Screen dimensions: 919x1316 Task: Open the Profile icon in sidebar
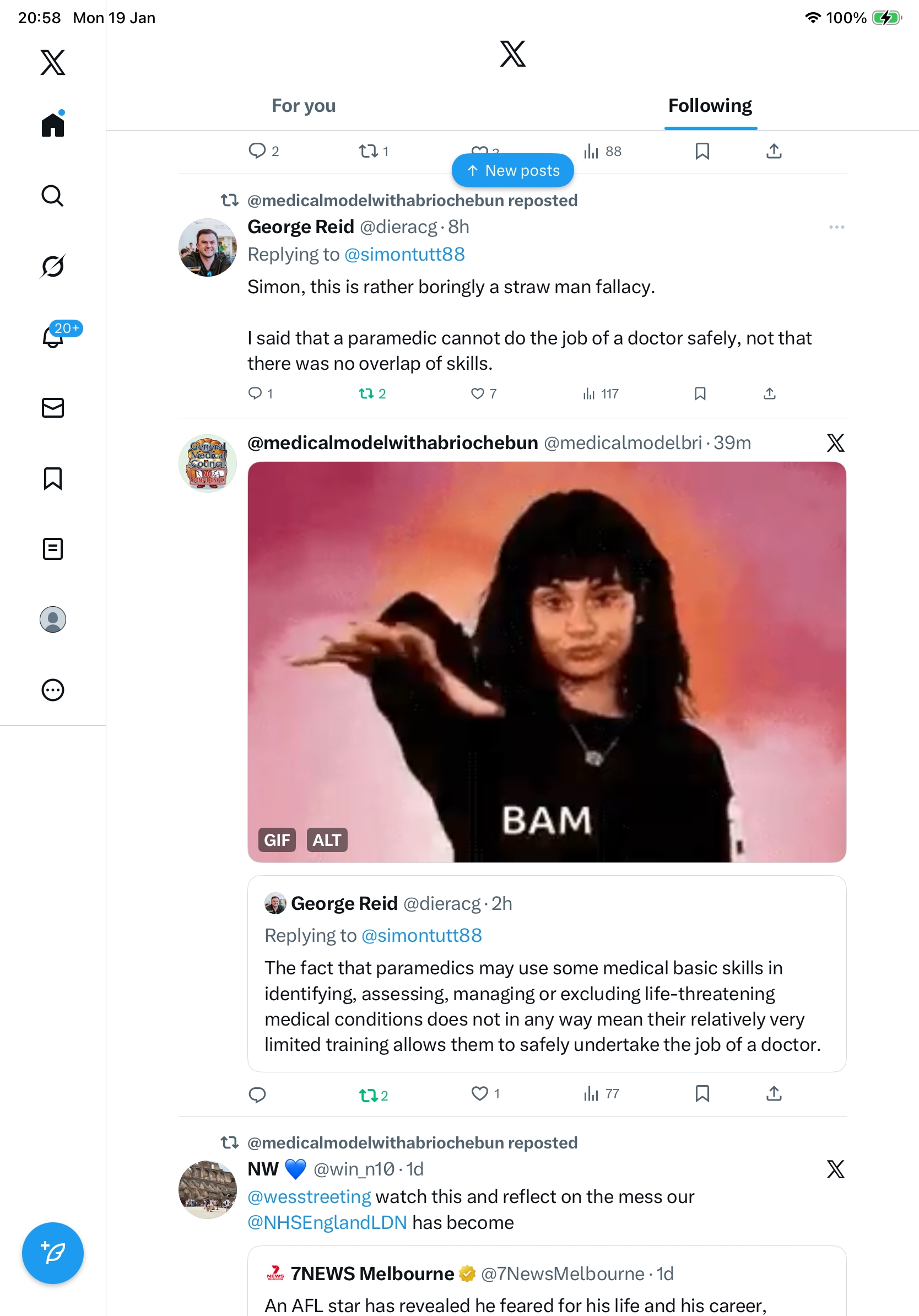pos(53,619)
